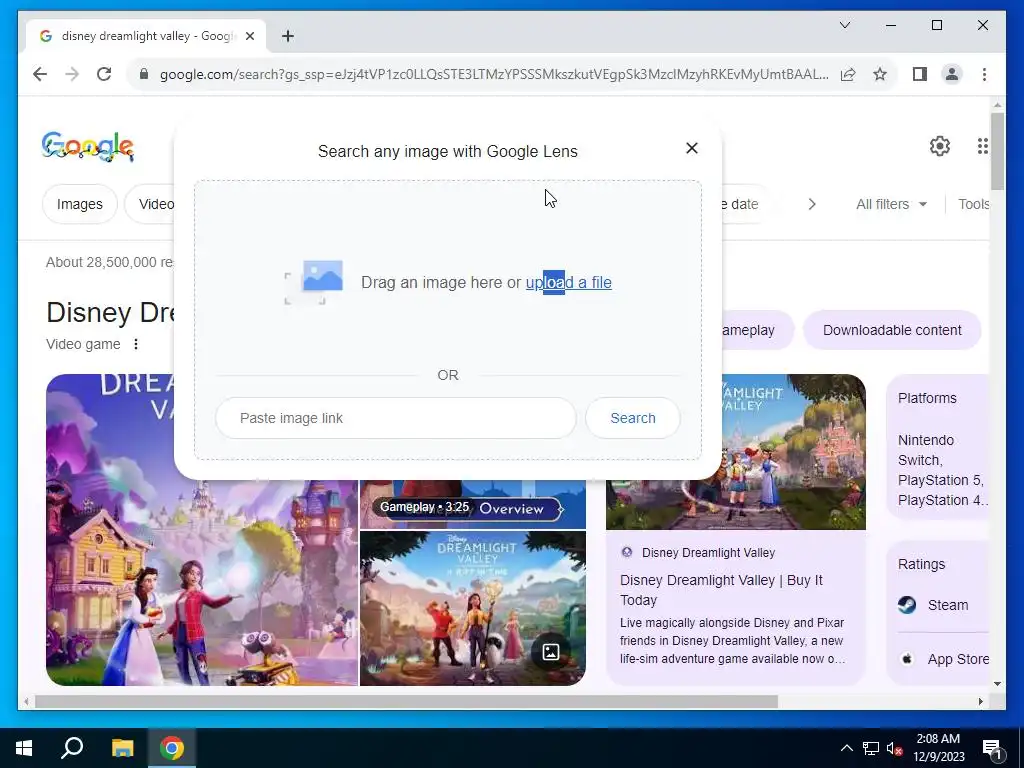Image resolution: width=1024 pixels, height=768 pixels.
Task: Open the notification center icon
Action: (992, 748)
